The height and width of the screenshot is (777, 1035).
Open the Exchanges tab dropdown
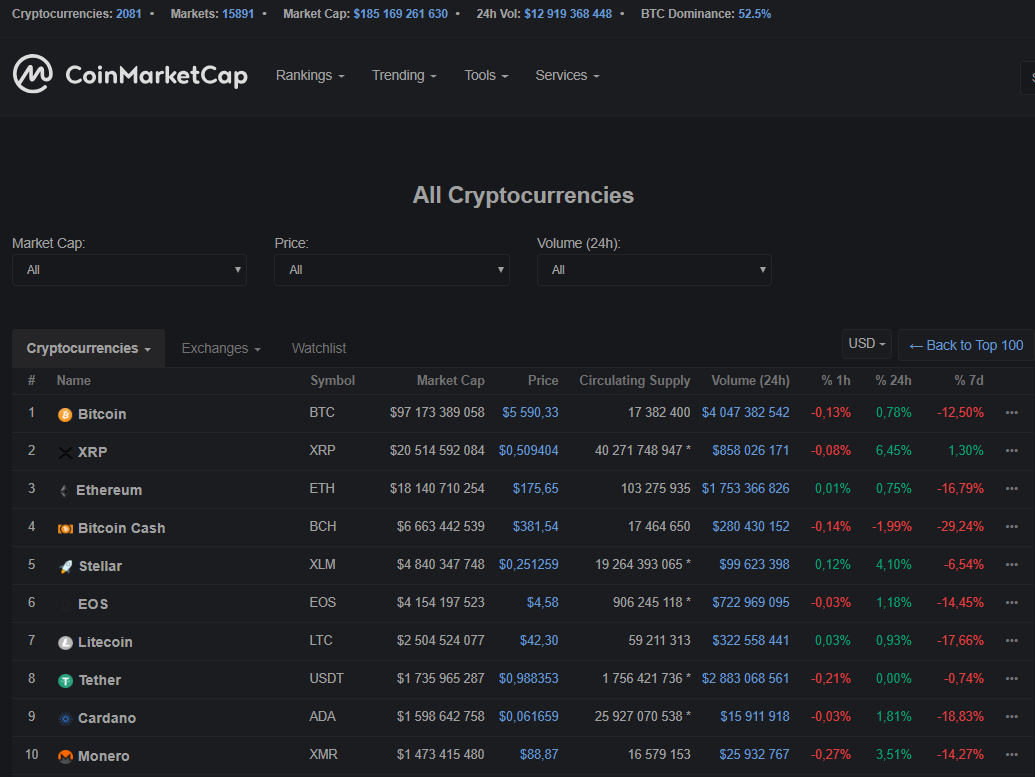(221, 348)
